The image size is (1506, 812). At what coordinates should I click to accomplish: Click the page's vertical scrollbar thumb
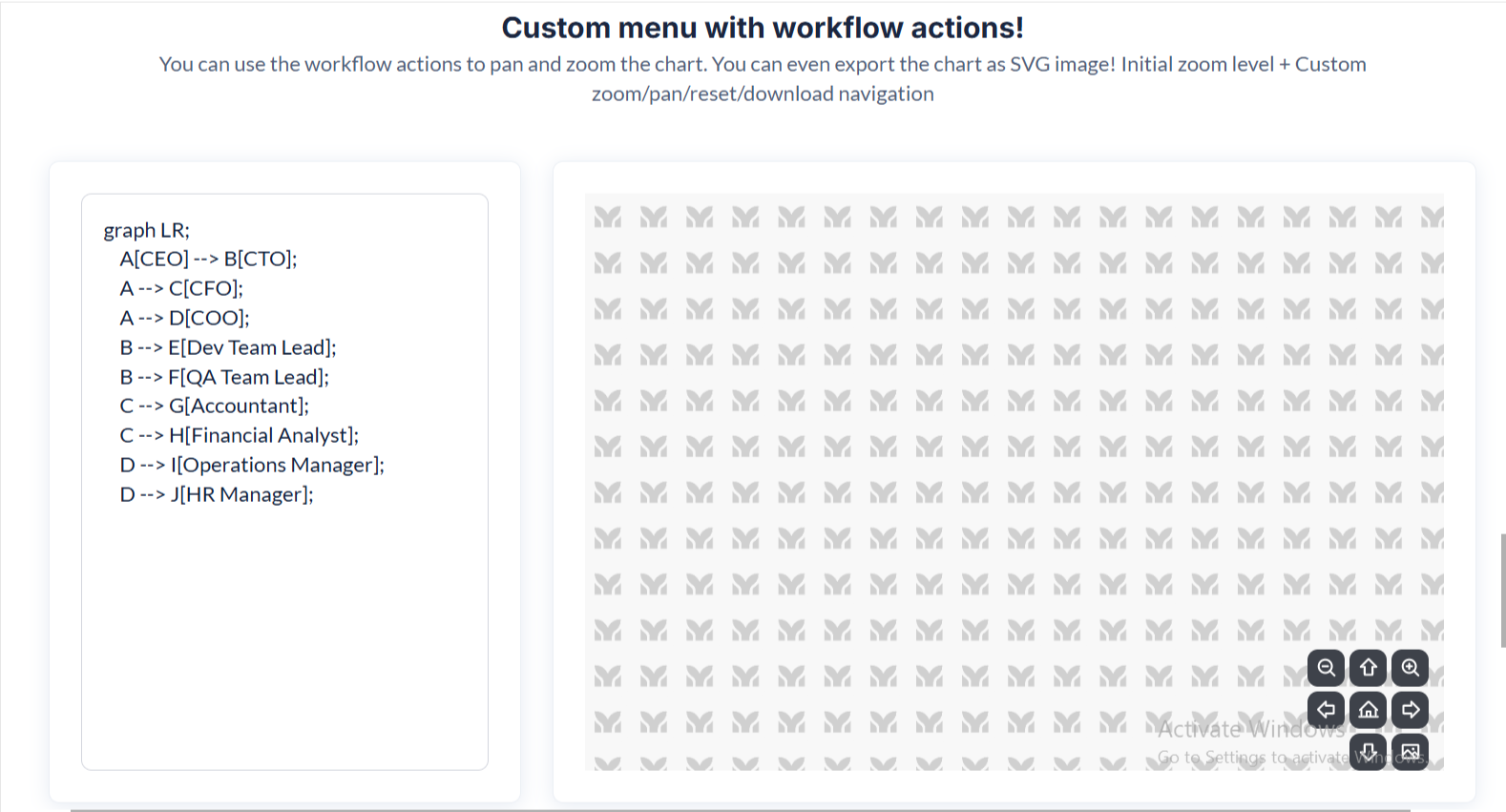click(x=1502, y=591)
